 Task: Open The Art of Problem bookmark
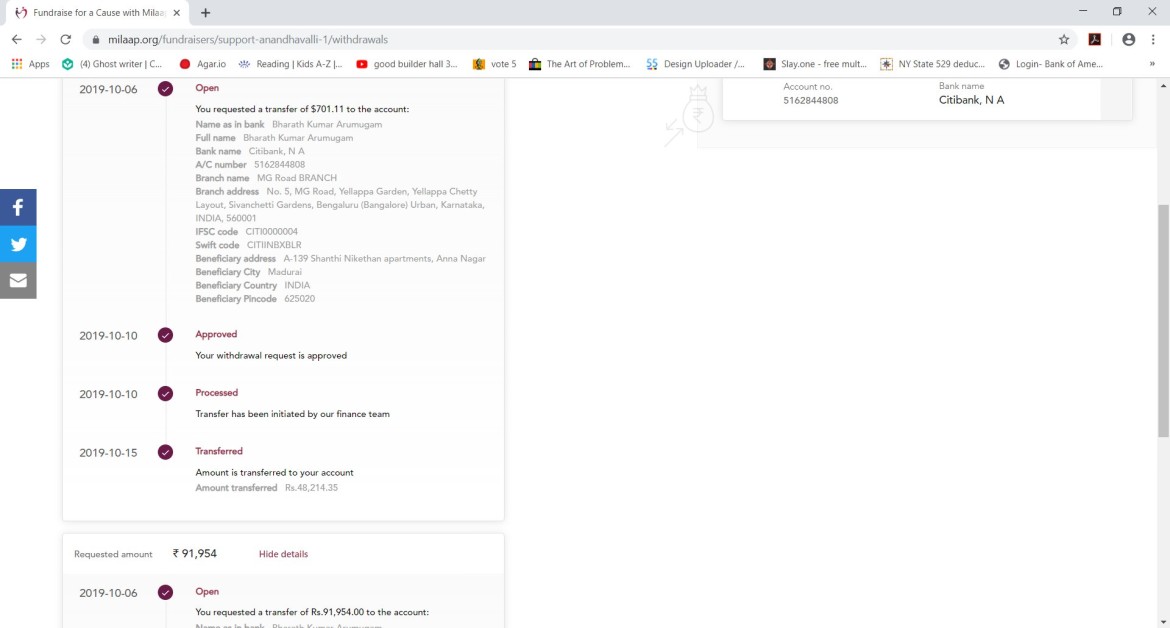tap(580, 64)
